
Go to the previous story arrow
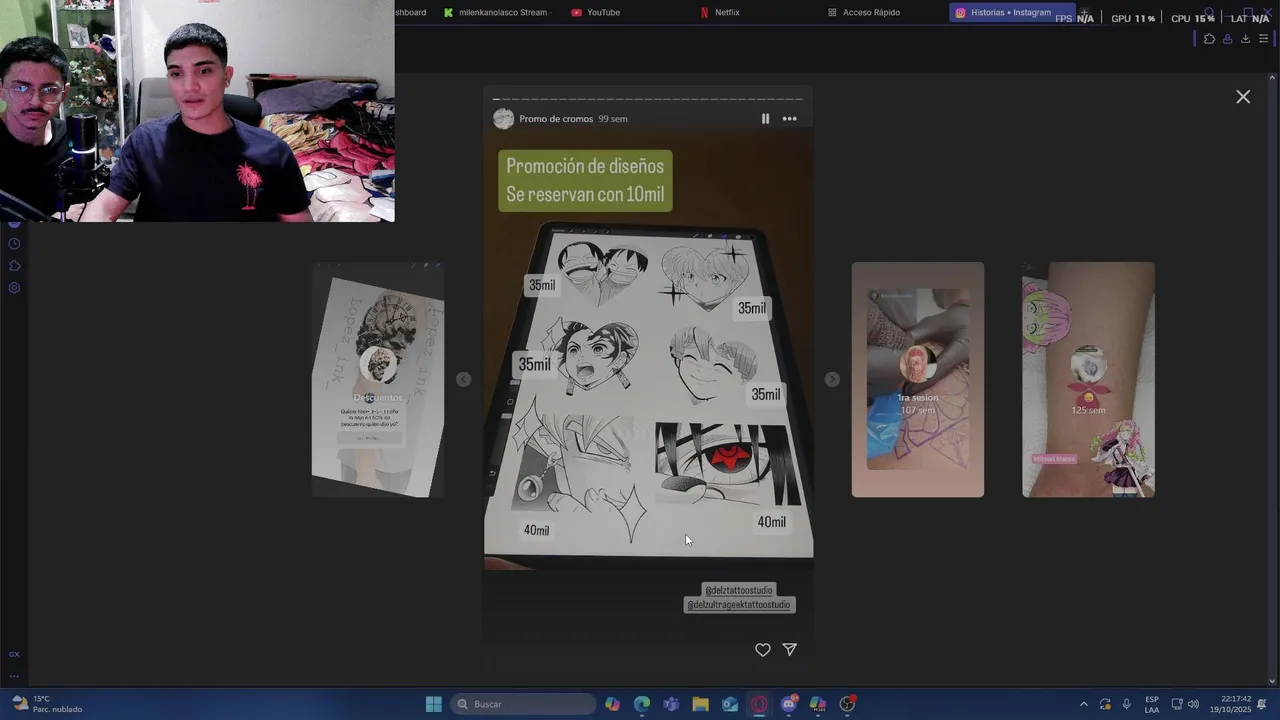(x=463, y=379)
